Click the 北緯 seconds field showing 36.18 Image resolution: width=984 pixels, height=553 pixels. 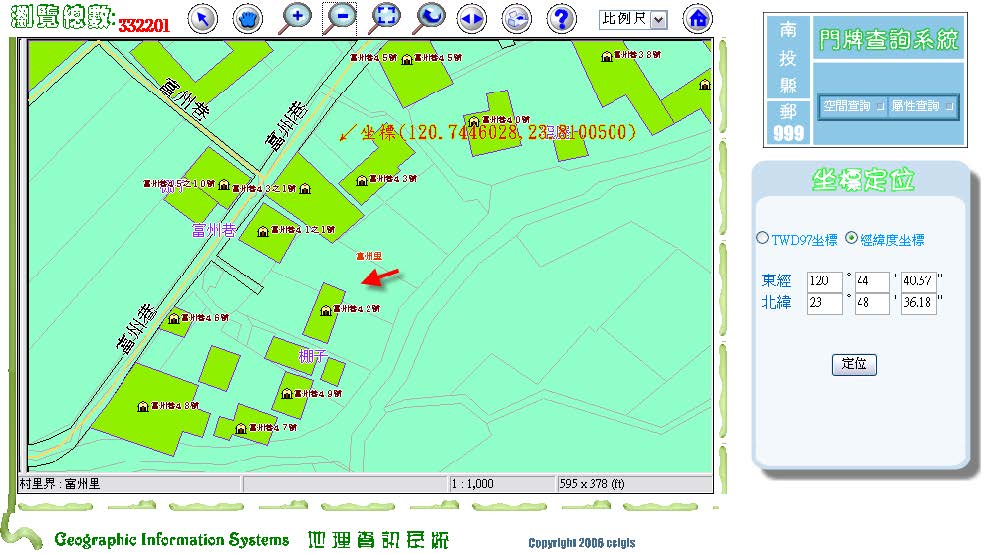918,303
